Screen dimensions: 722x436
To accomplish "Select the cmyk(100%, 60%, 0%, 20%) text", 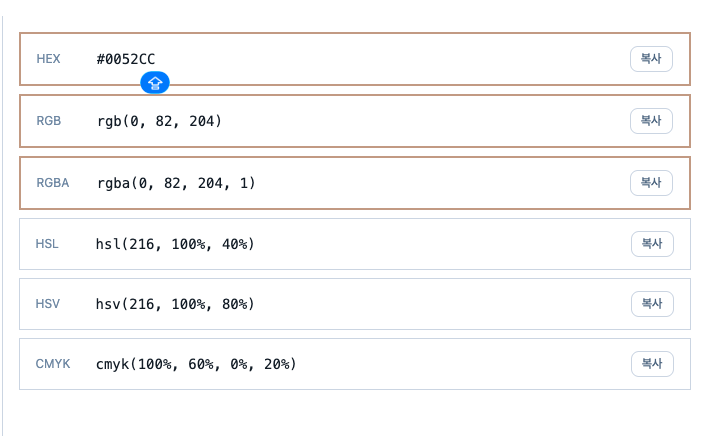I will click(196, 364).
